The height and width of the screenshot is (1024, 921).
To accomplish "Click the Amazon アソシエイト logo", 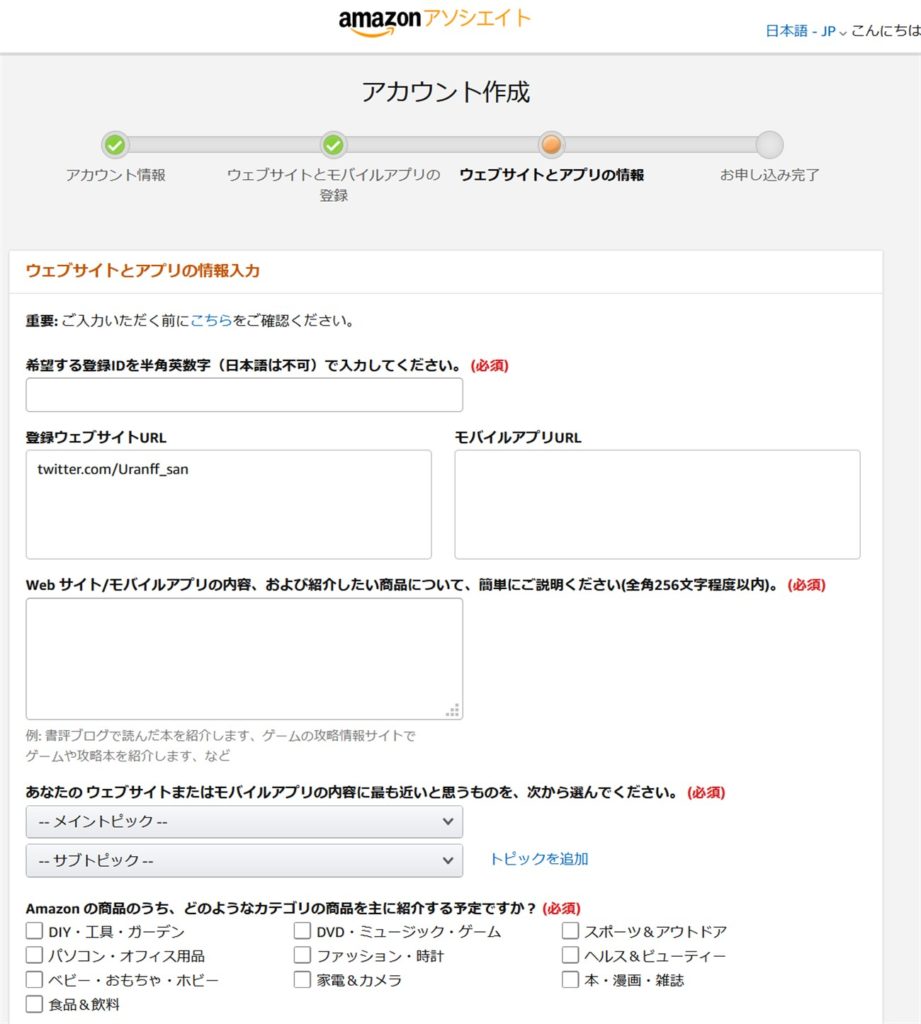I will pos(434,21).
